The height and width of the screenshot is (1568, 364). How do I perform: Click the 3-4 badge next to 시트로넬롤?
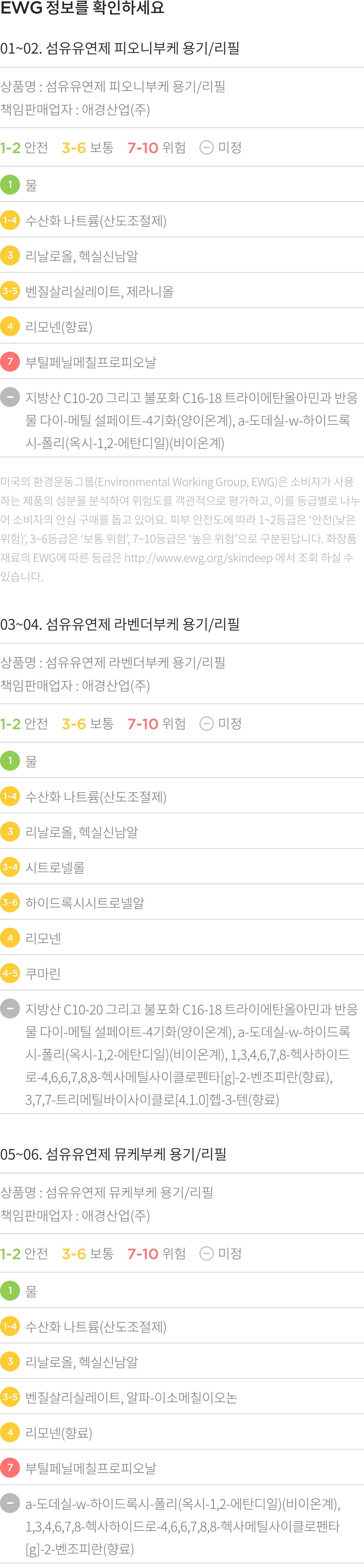pos(10,867)
